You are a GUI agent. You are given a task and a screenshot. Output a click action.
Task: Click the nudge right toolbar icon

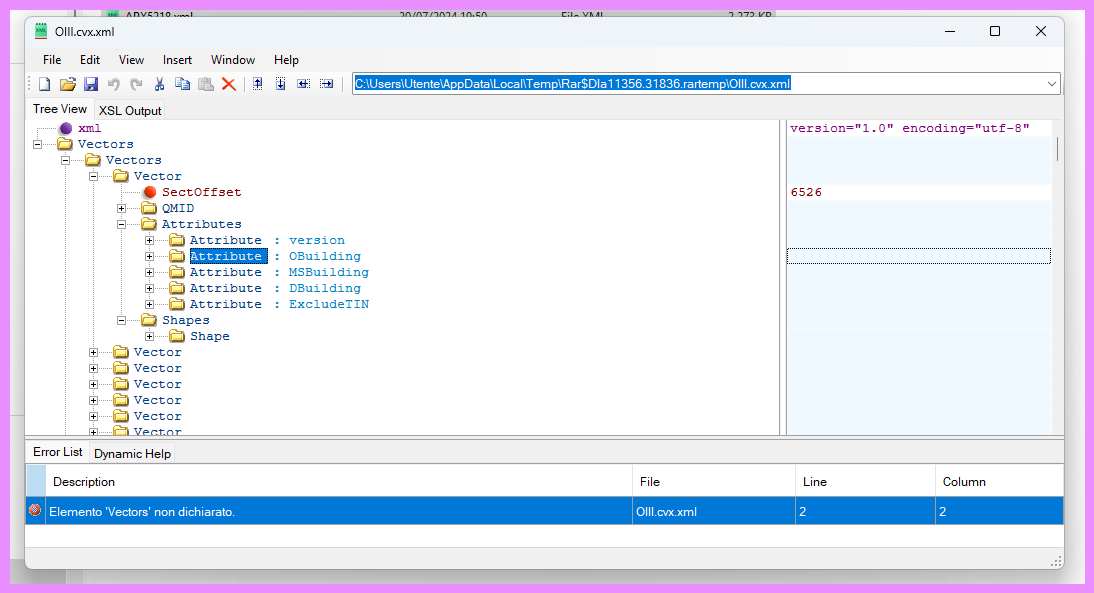tap(326, 84)
